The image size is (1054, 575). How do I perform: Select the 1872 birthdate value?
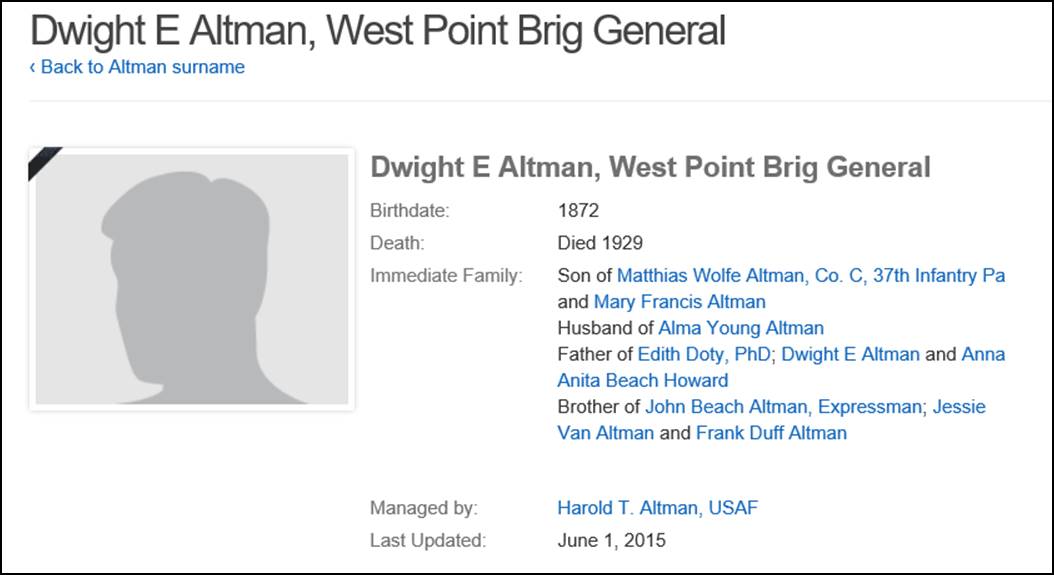[x=578, y=210]
